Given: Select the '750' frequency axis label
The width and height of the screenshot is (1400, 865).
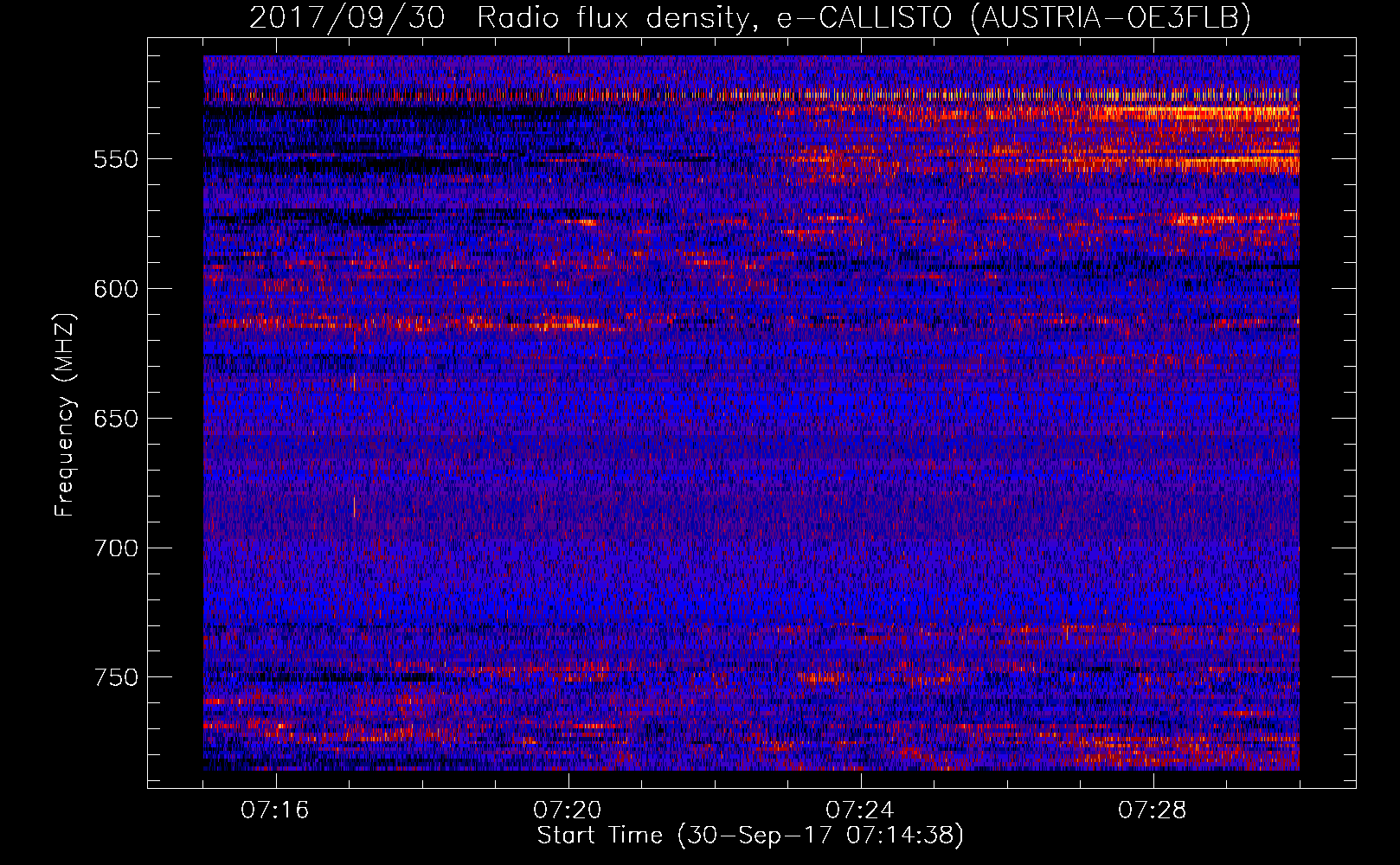Looking at the screenshot, I should pos(116,677).
